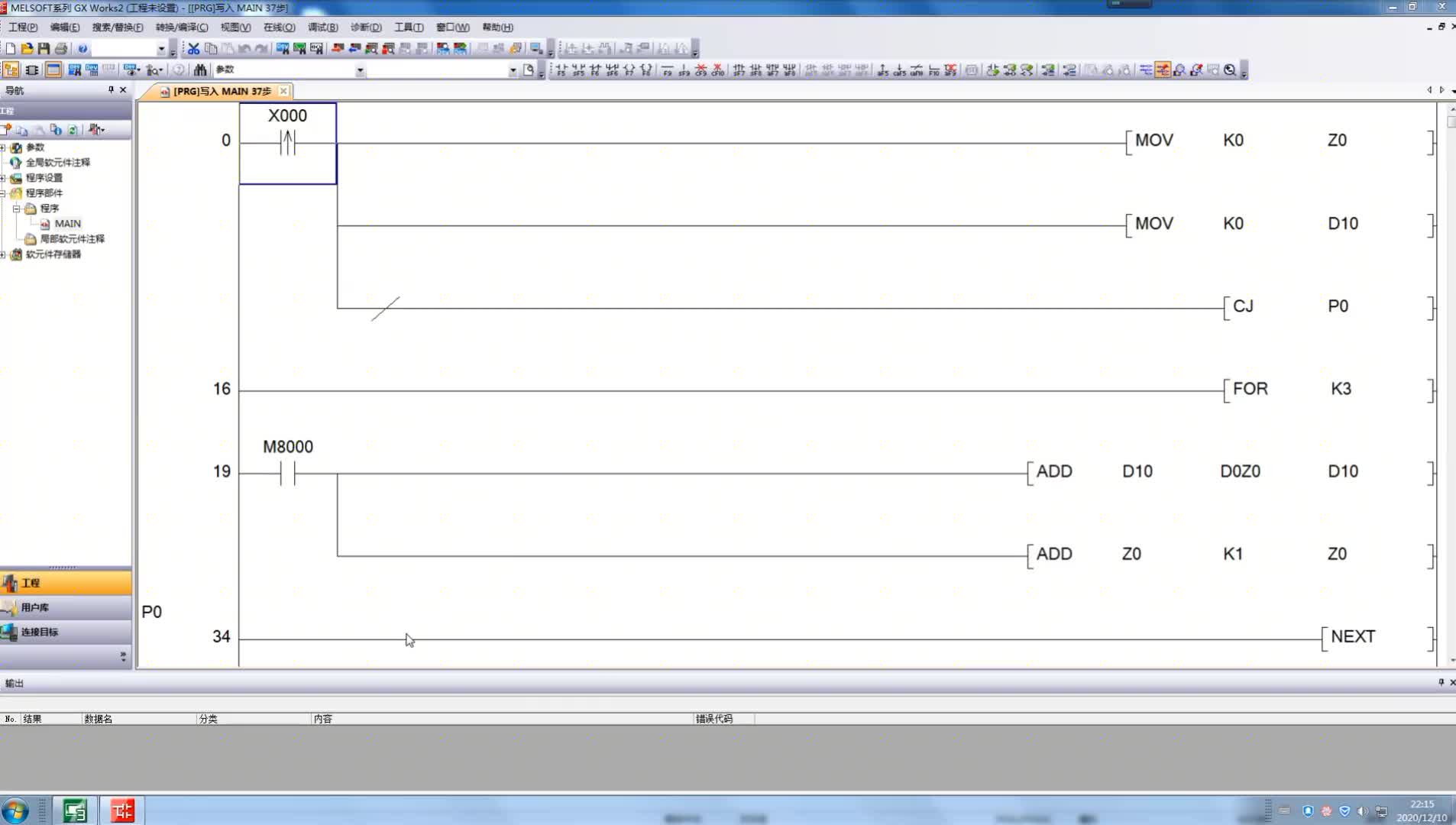Click the Cut scissors icon
Screen dimensions: 1456x825
tap(193, 49)
